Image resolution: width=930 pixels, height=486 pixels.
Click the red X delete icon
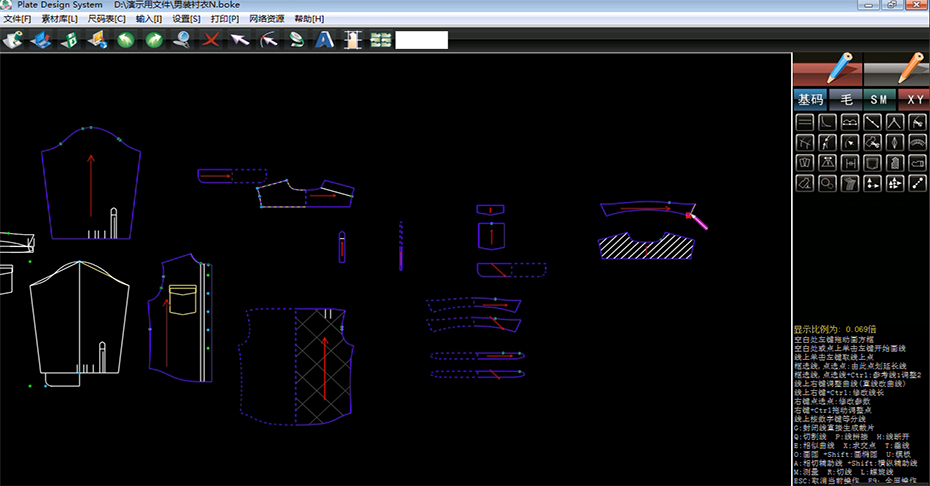click(211, 40)
